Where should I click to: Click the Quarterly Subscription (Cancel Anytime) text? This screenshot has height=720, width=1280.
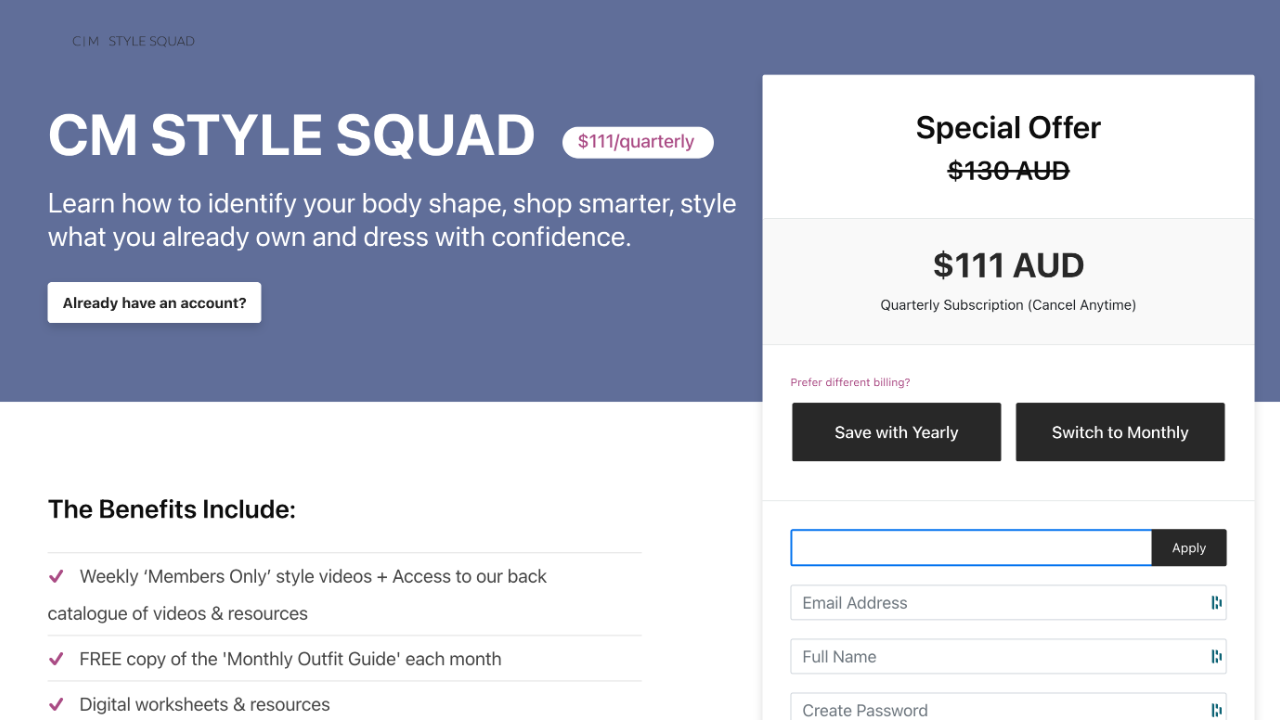point(1008,305)
